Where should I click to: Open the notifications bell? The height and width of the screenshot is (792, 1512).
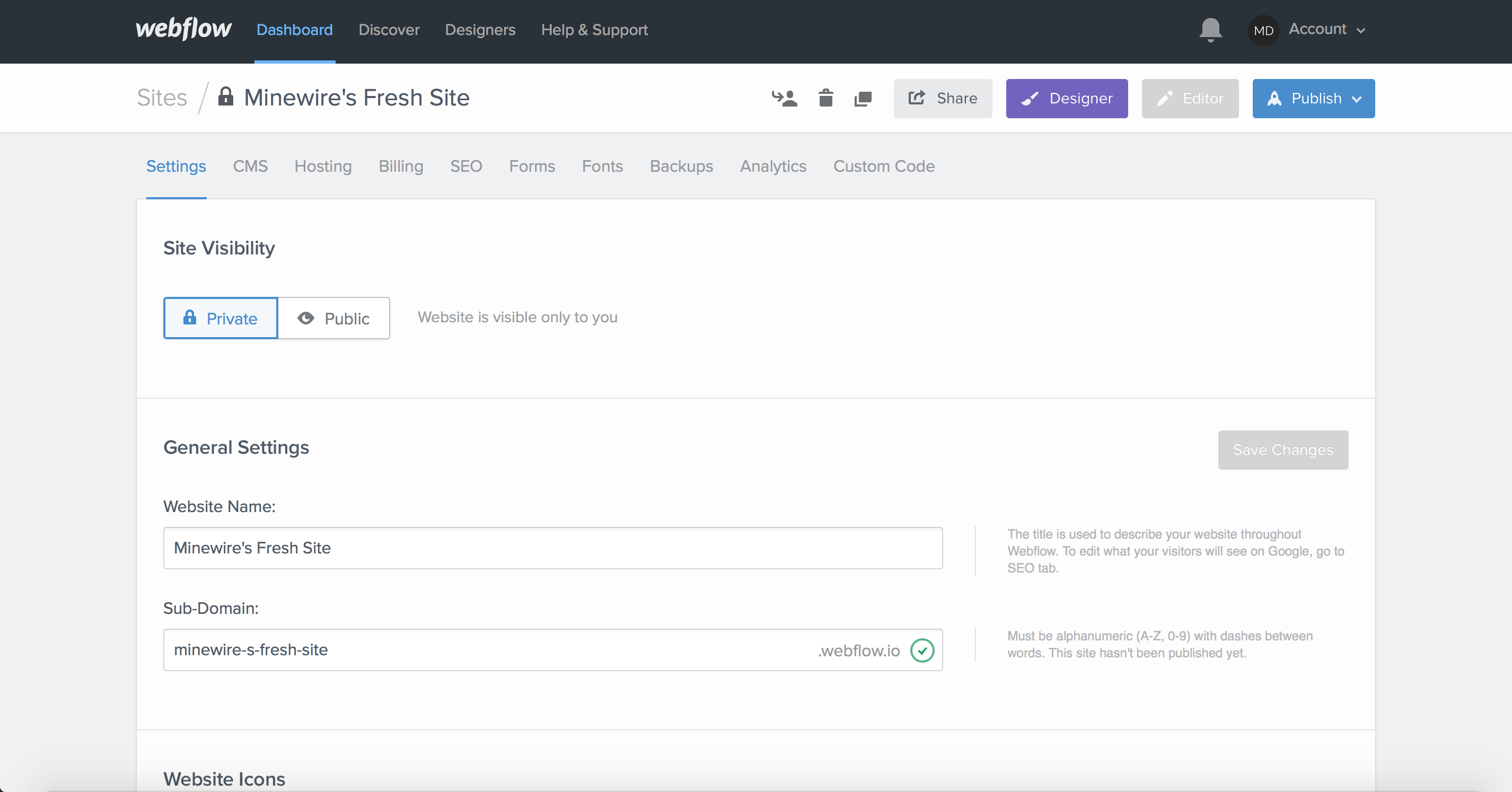(1210, 29)
